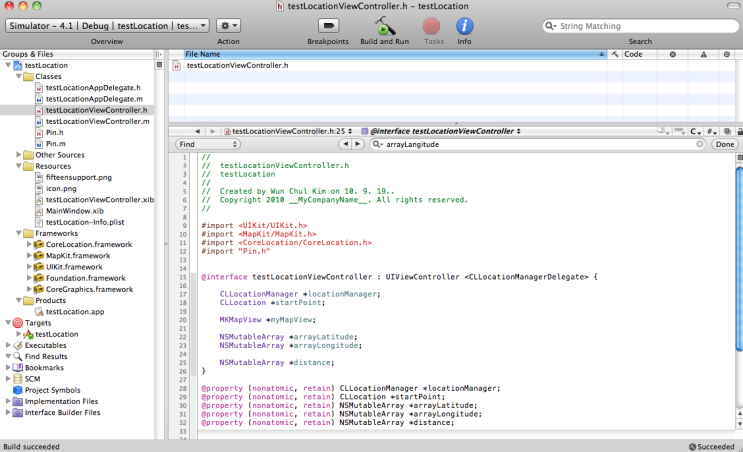The height and width of the screenshot is (452, 743).
Task: Go forward with the editor right arrow
Action: coord(213,131)
